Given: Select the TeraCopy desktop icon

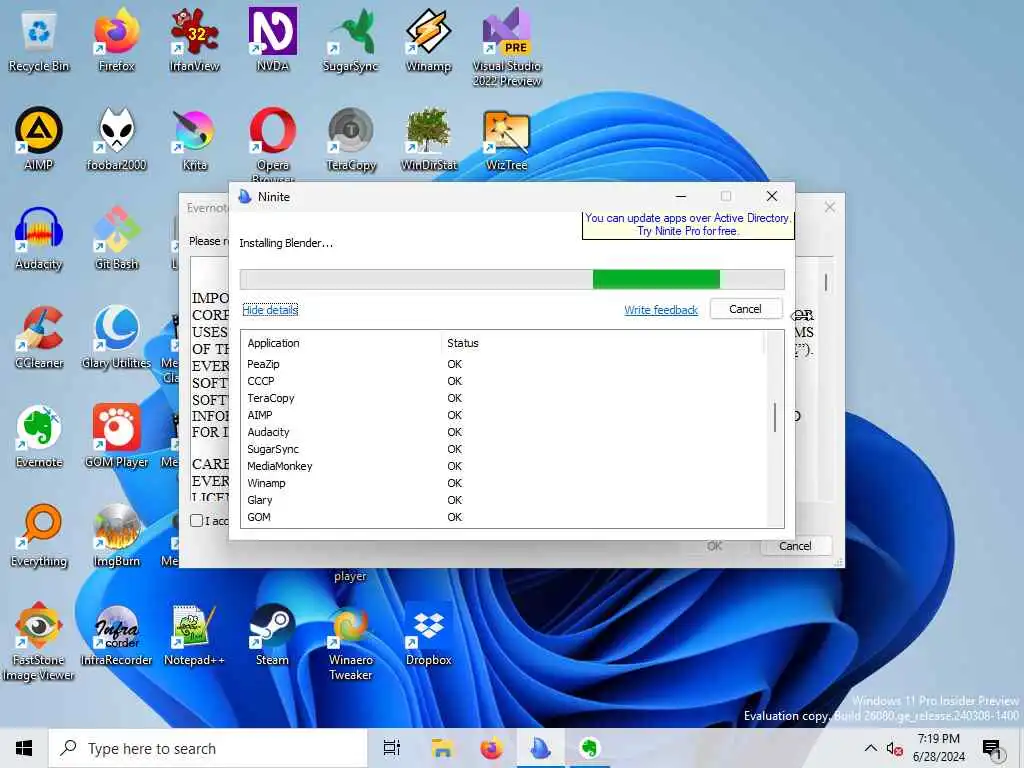Looking at the screenshot, I should tap(351, 139).
